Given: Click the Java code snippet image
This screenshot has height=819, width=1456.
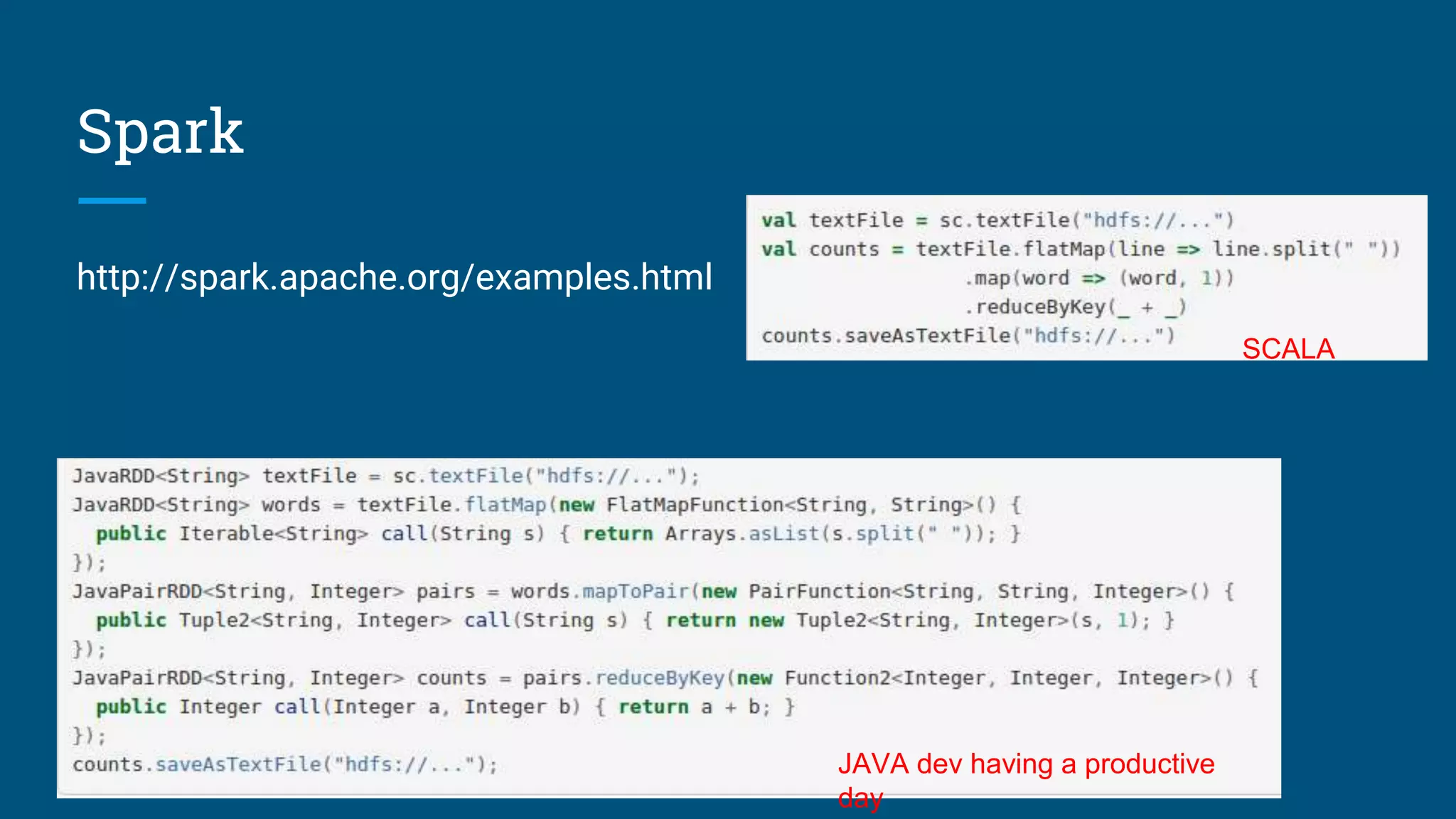Looking at the screenshot, I should [669, 628].
